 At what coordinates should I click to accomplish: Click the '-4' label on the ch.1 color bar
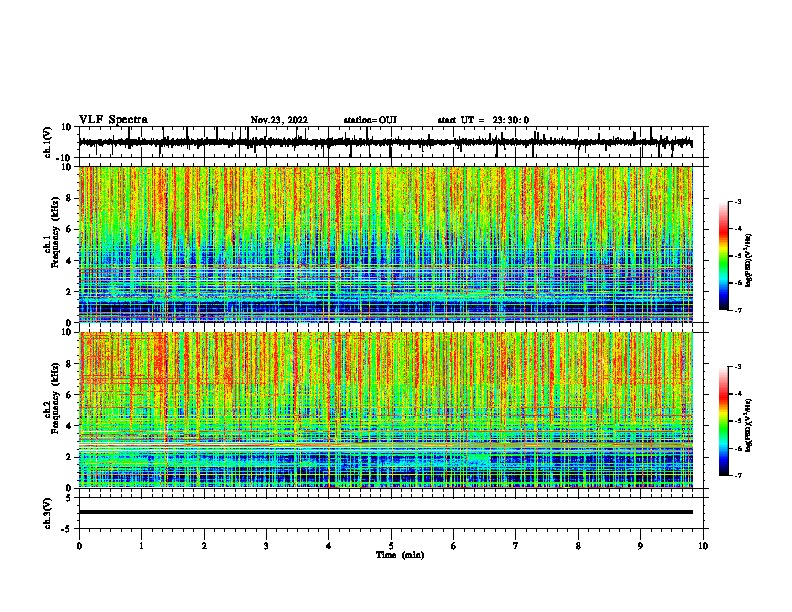pyautogui.click(x=737, y=229)
